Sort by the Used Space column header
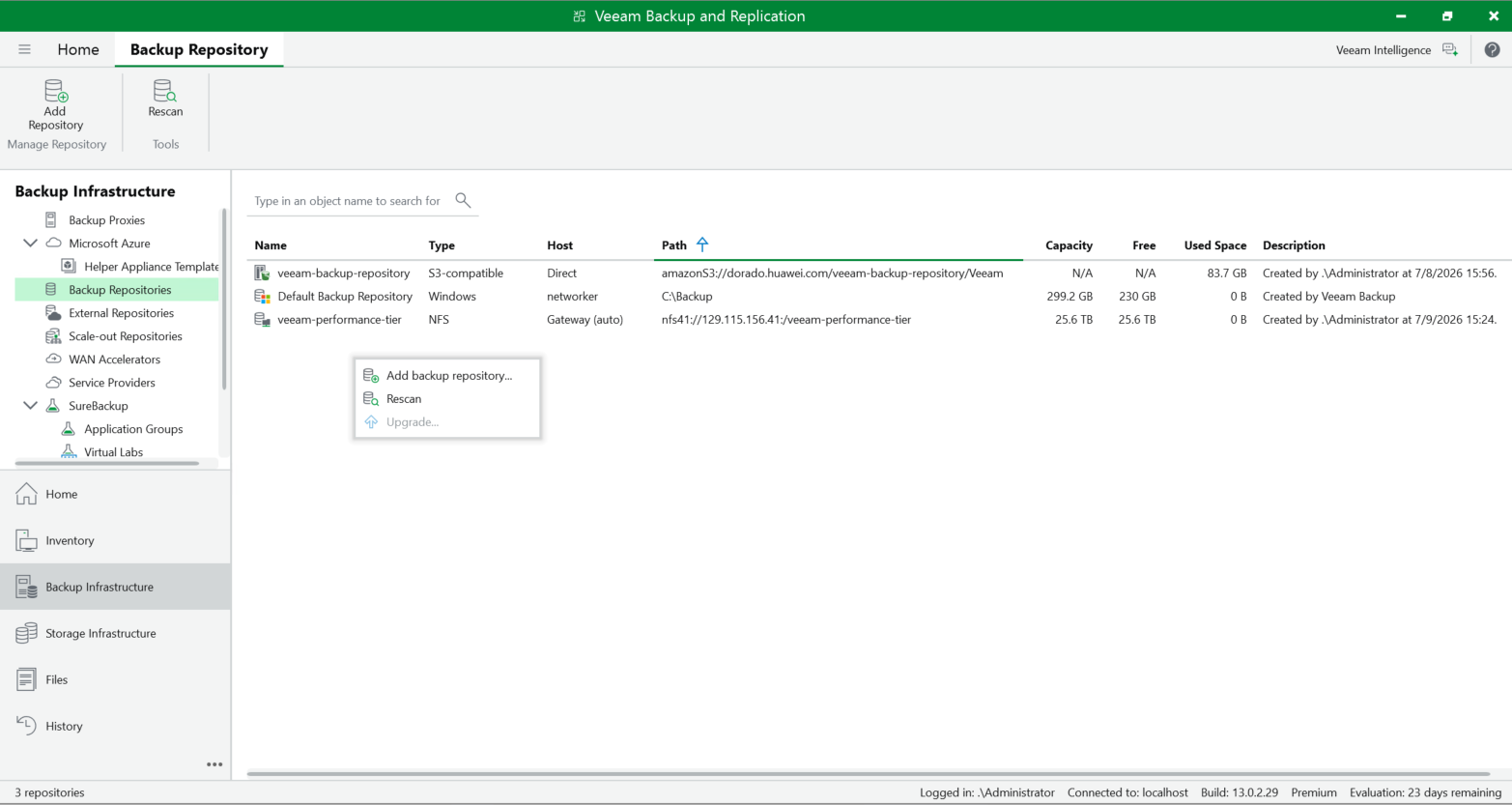The image size is (1512, 805). tap(1215, 245)
